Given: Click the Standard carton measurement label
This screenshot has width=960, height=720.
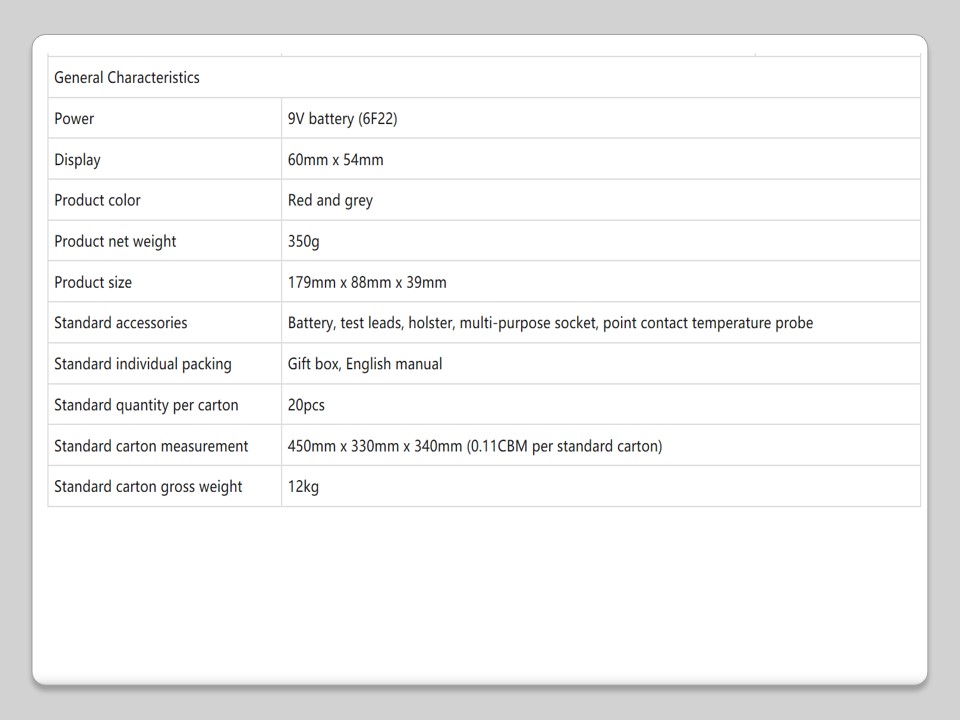Looking at the screenshot, I should [x=151, y=447].
